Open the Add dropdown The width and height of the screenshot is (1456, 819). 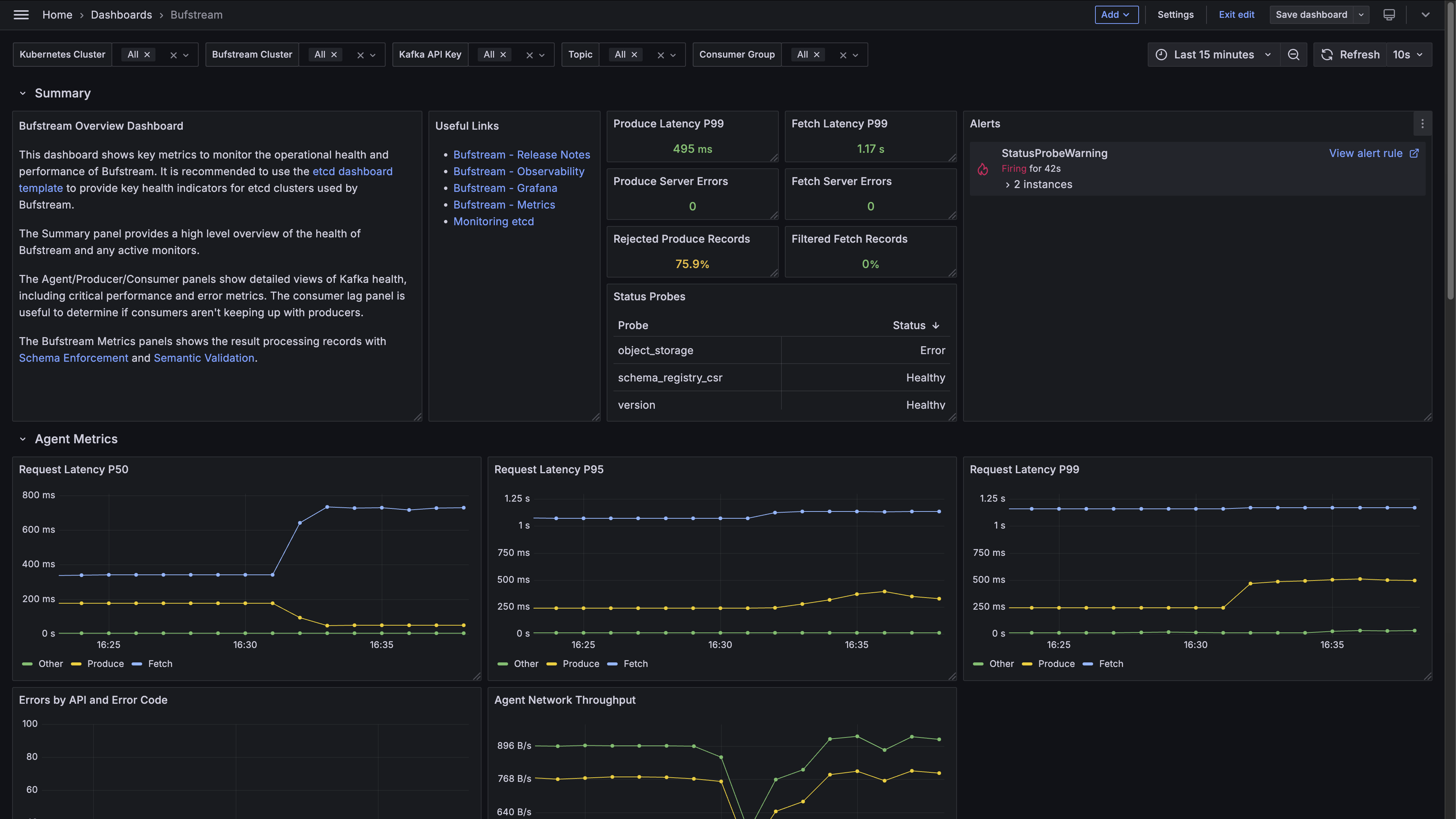pyautogui.click(x=1116, y=15)
